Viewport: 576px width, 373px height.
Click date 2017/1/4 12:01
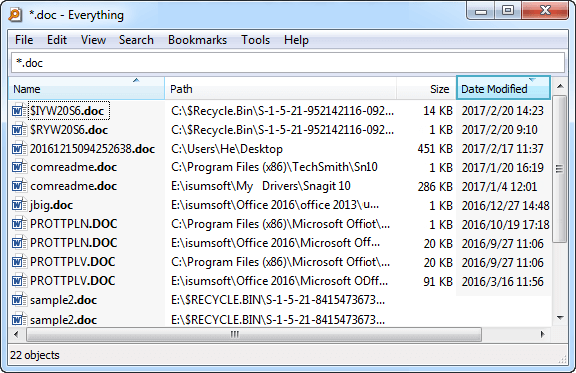[499, 187]
